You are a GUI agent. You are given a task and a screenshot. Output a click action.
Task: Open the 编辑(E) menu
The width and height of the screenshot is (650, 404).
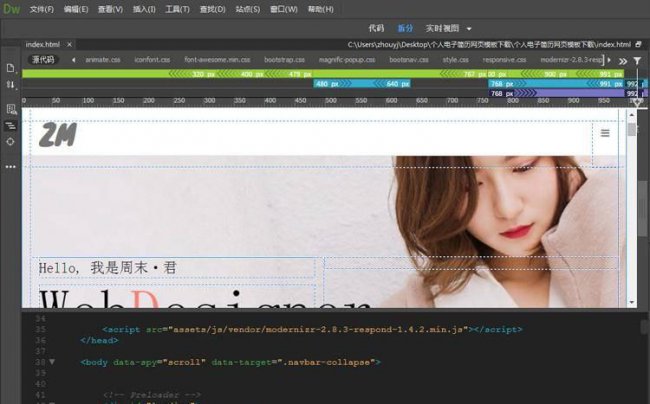[x=76, y=9]
